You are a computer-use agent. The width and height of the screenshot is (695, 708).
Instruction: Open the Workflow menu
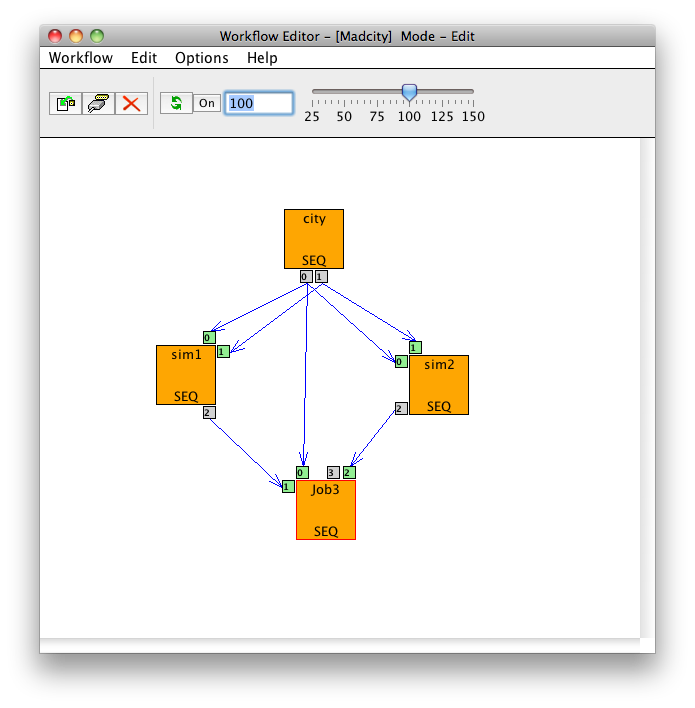click(x=81, y=58)
